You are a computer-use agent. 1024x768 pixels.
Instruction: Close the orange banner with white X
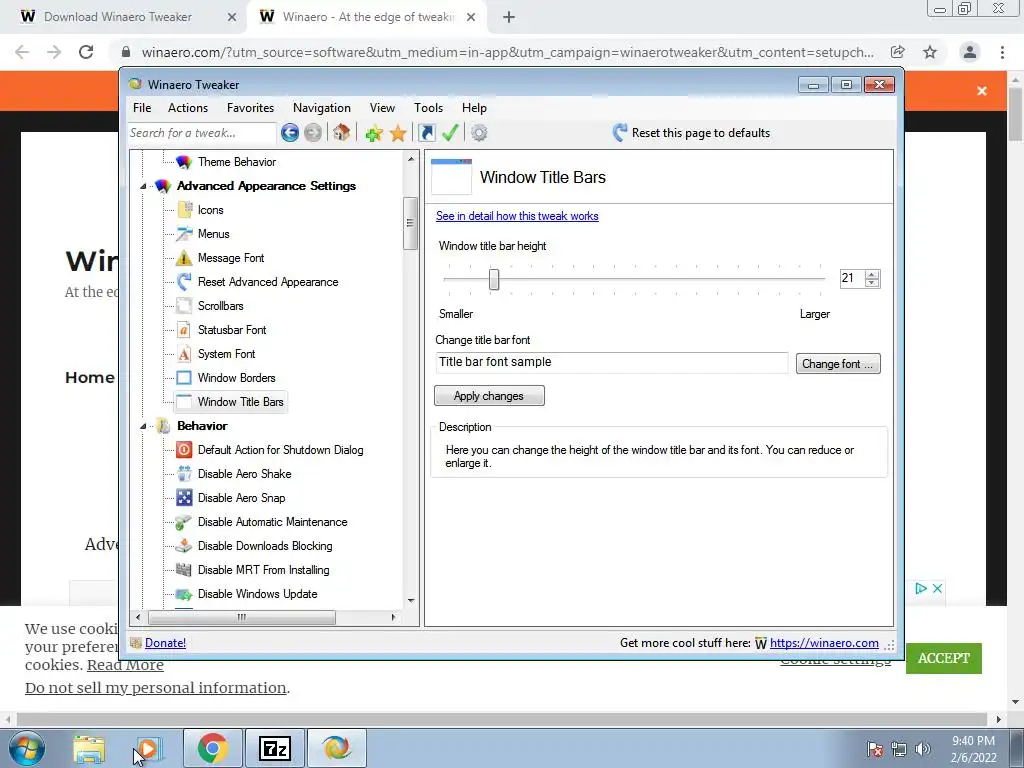pos(982,91)
